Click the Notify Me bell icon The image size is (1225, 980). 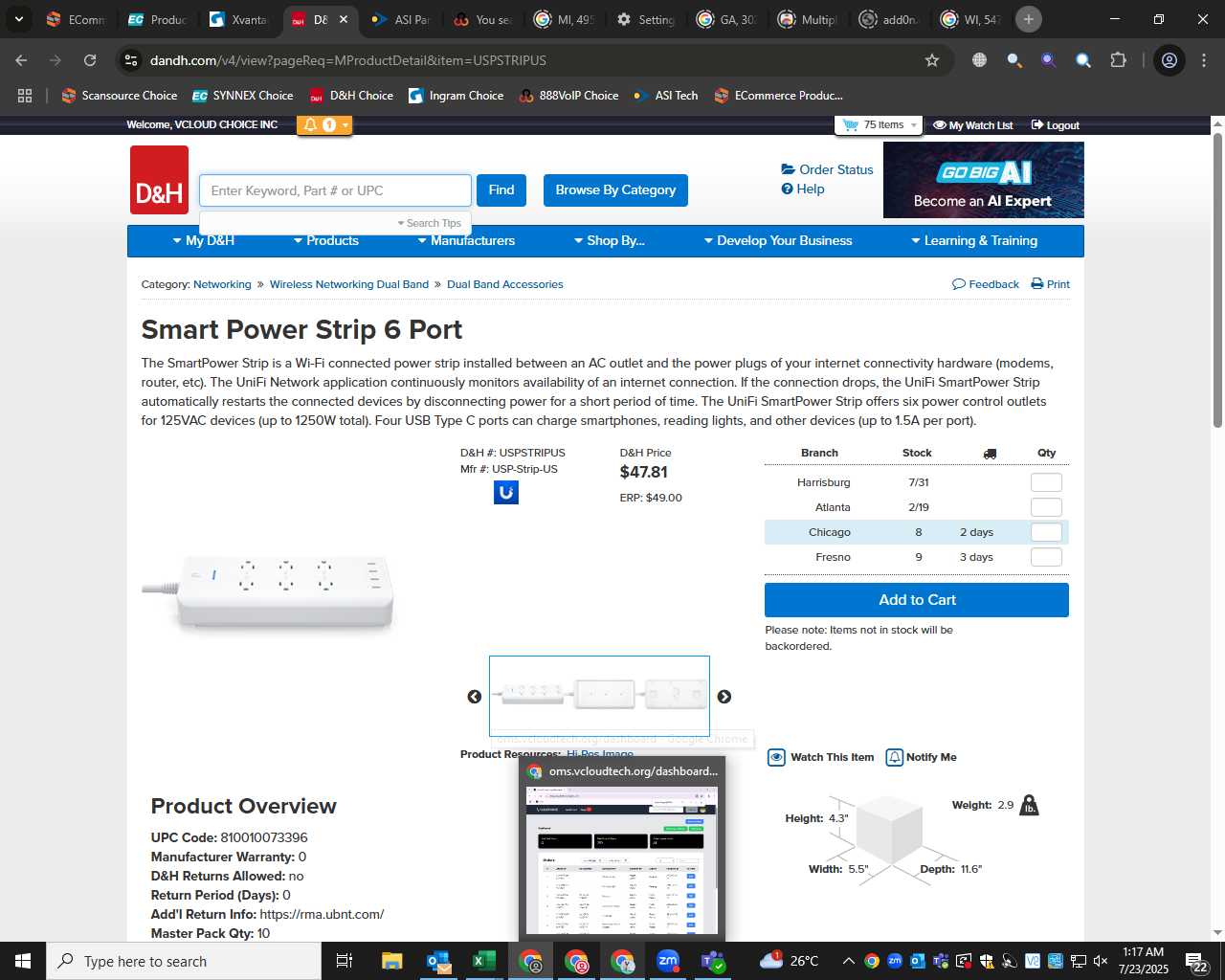click(895, 757)
